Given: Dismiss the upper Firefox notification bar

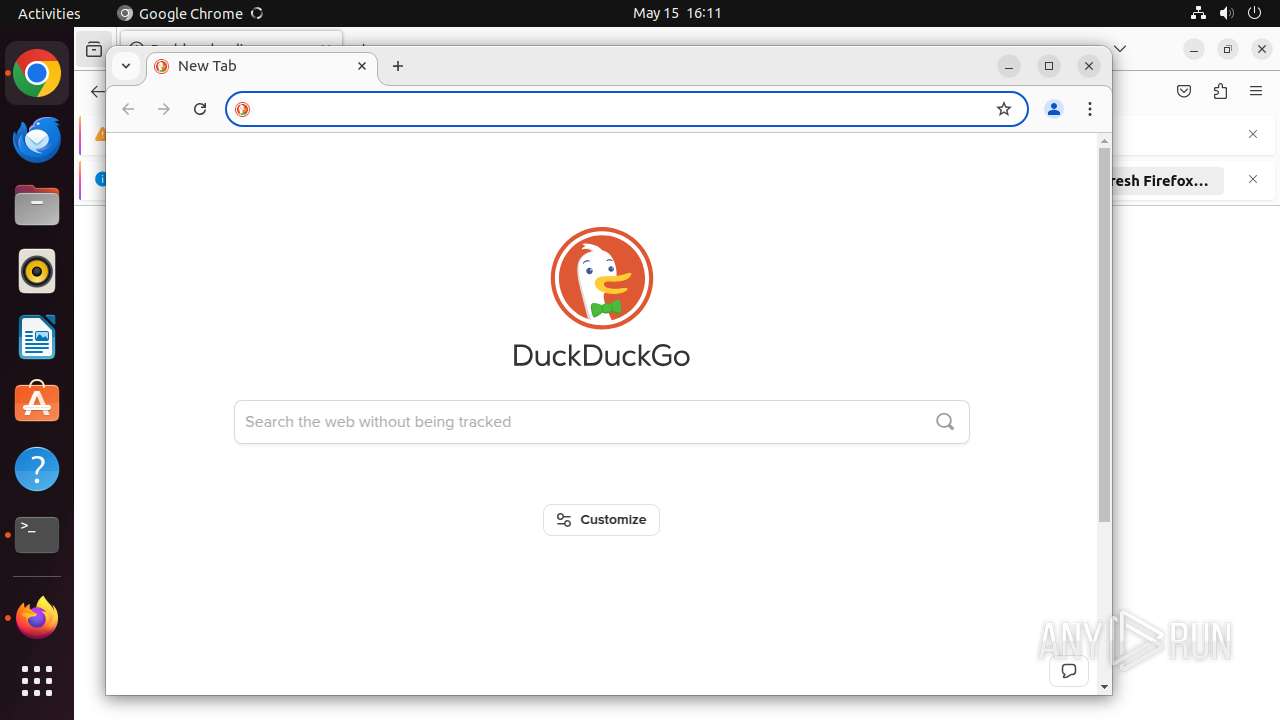Looking at the screenshot, I should [x=1253, y=134].
